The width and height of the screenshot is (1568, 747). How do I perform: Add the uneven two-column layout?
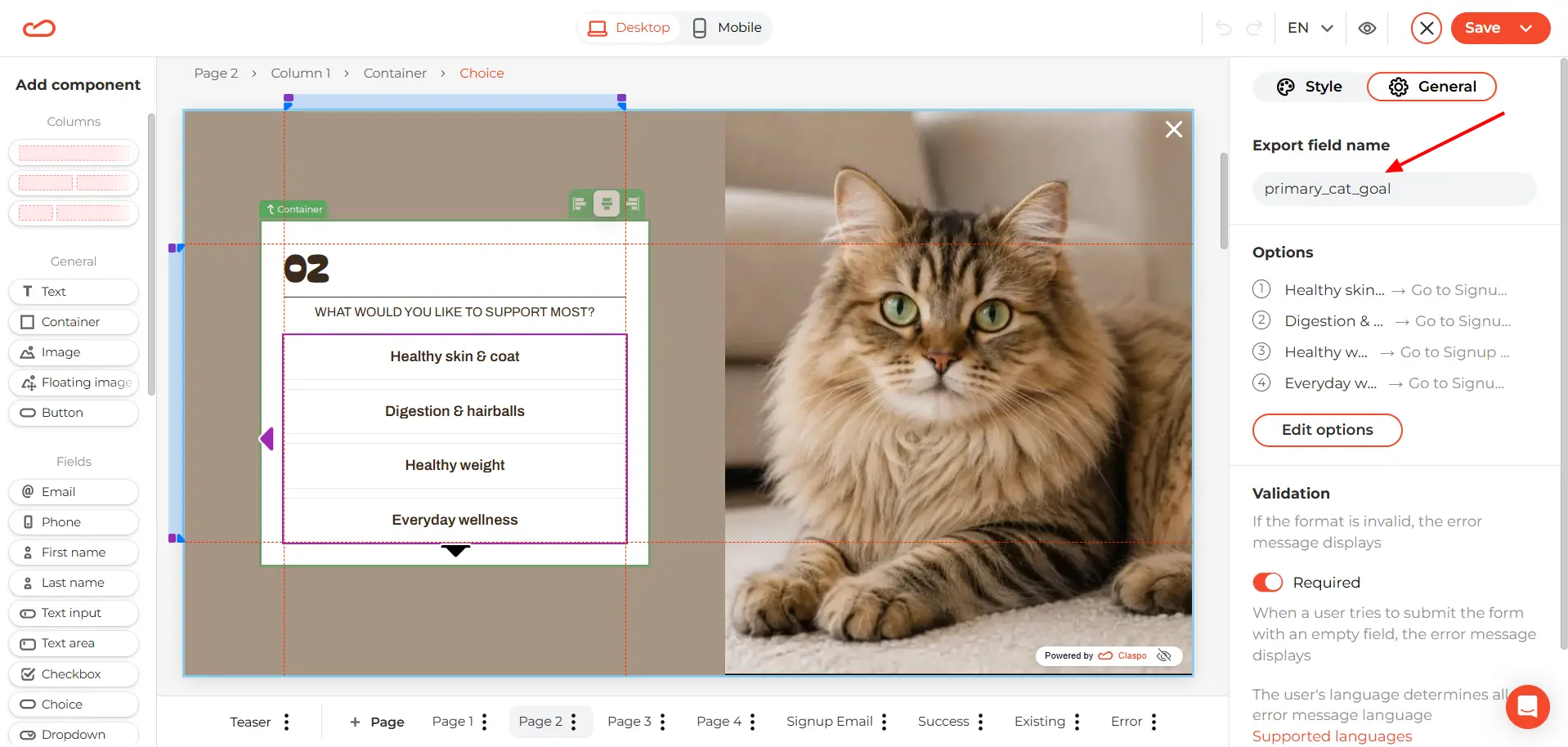74,213
